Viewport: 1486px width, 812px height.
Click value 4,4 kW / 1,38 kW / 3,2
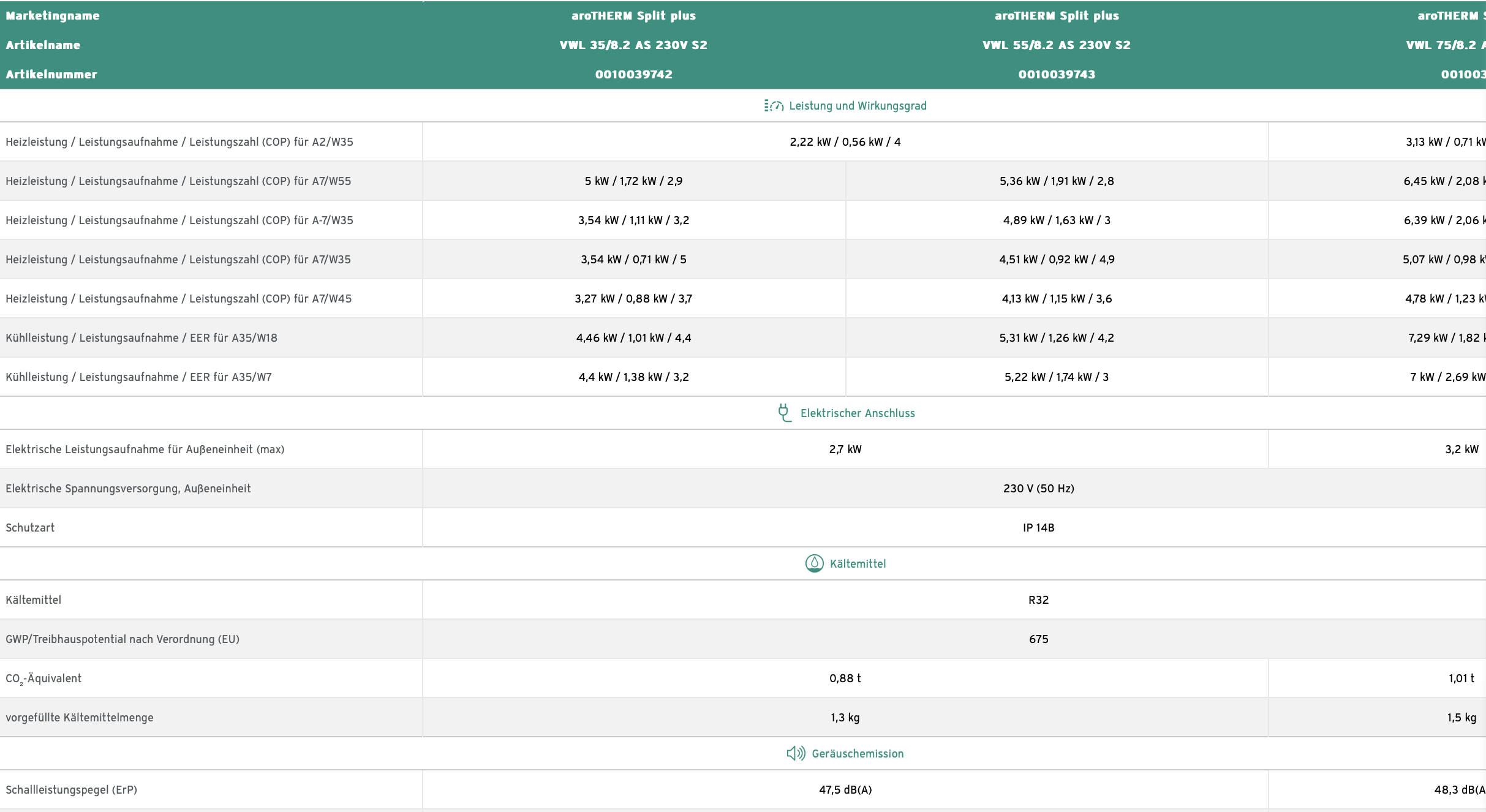point(633,377)
